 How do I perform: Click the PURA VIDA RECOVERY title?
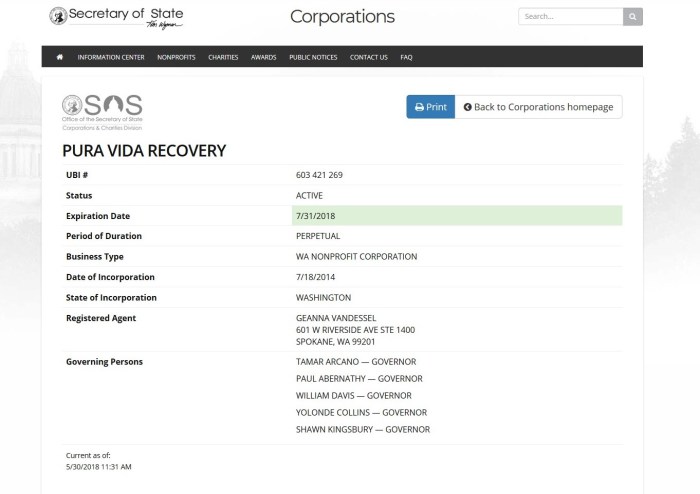click(144, 151)
